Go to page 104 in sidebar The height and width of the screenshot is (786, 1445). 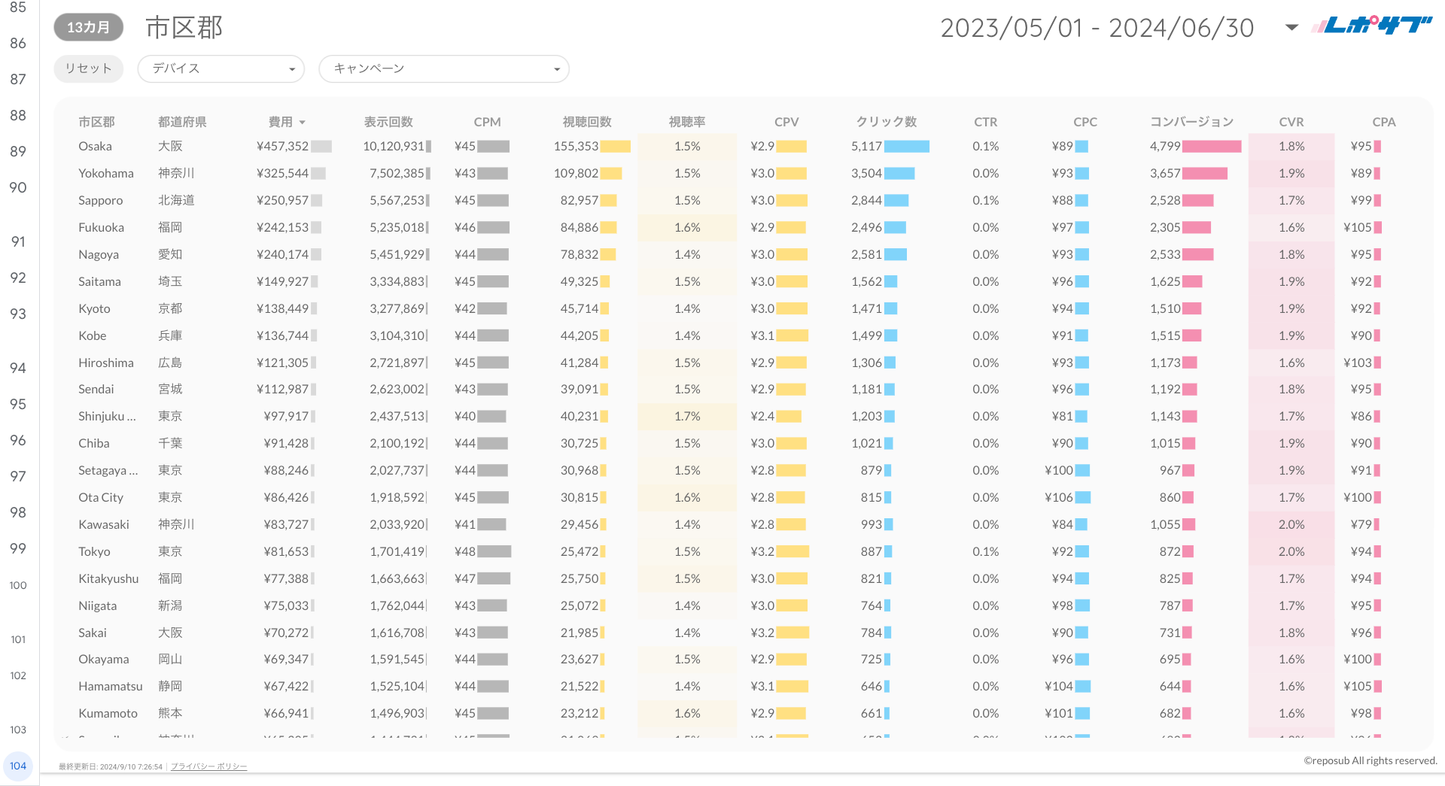[18, 766]
